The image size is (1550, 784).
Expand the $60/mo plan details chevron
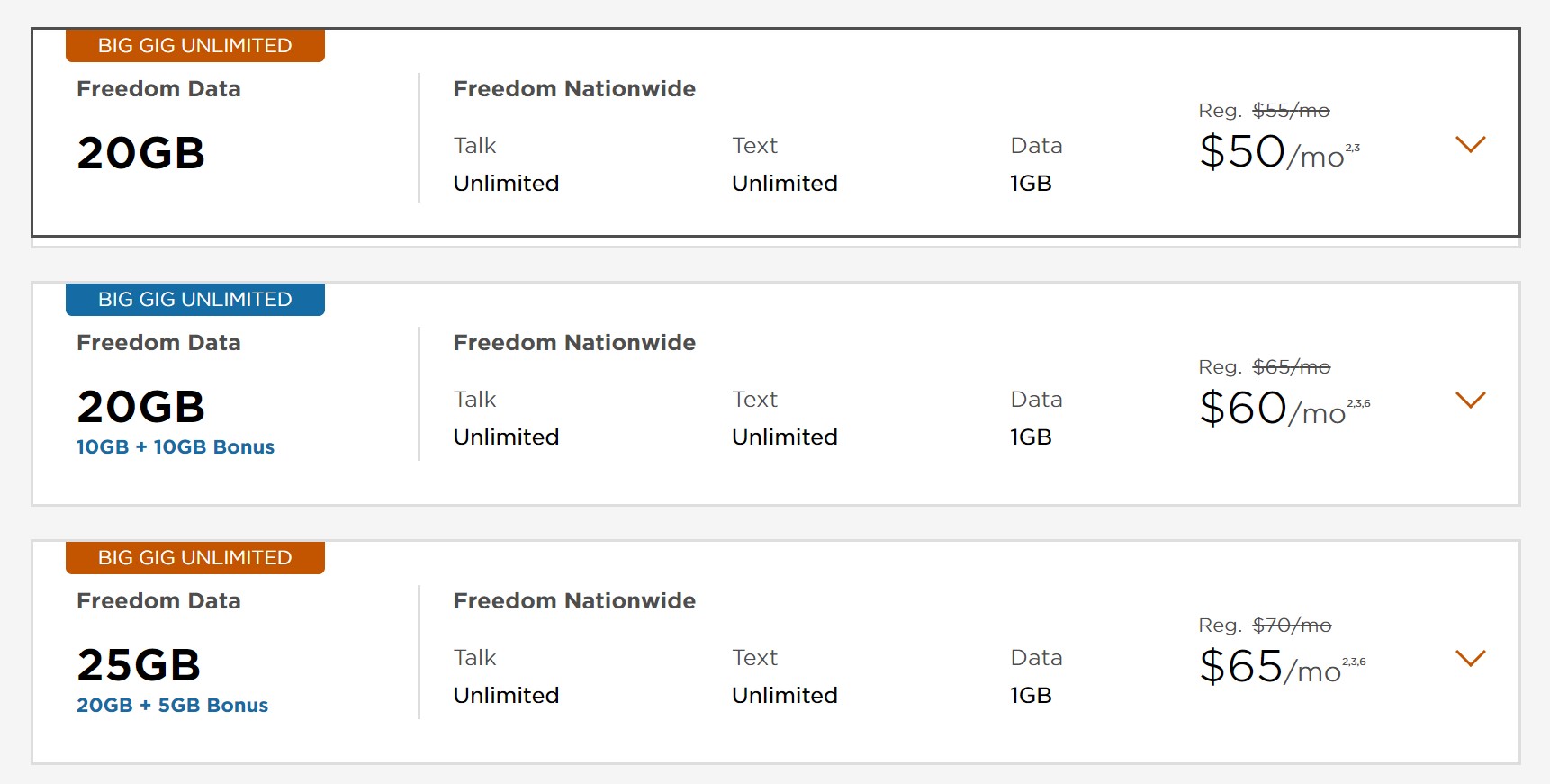click(1470, 401)
